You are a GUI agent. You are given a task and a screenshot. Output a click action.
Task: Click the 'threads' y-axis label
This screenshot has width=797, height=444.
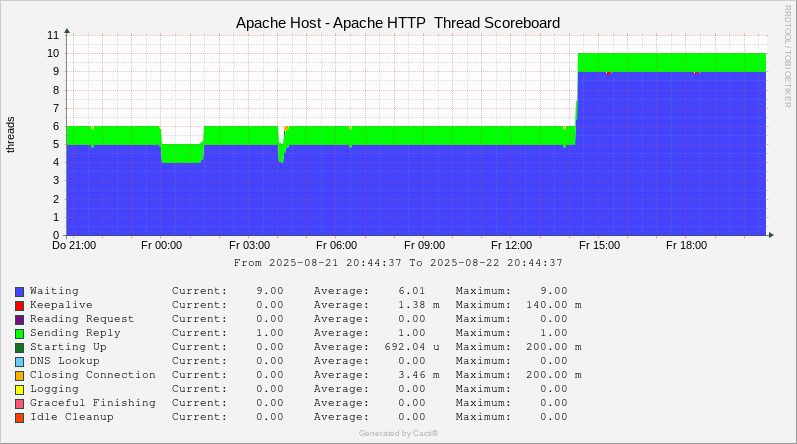click(11, 135)
